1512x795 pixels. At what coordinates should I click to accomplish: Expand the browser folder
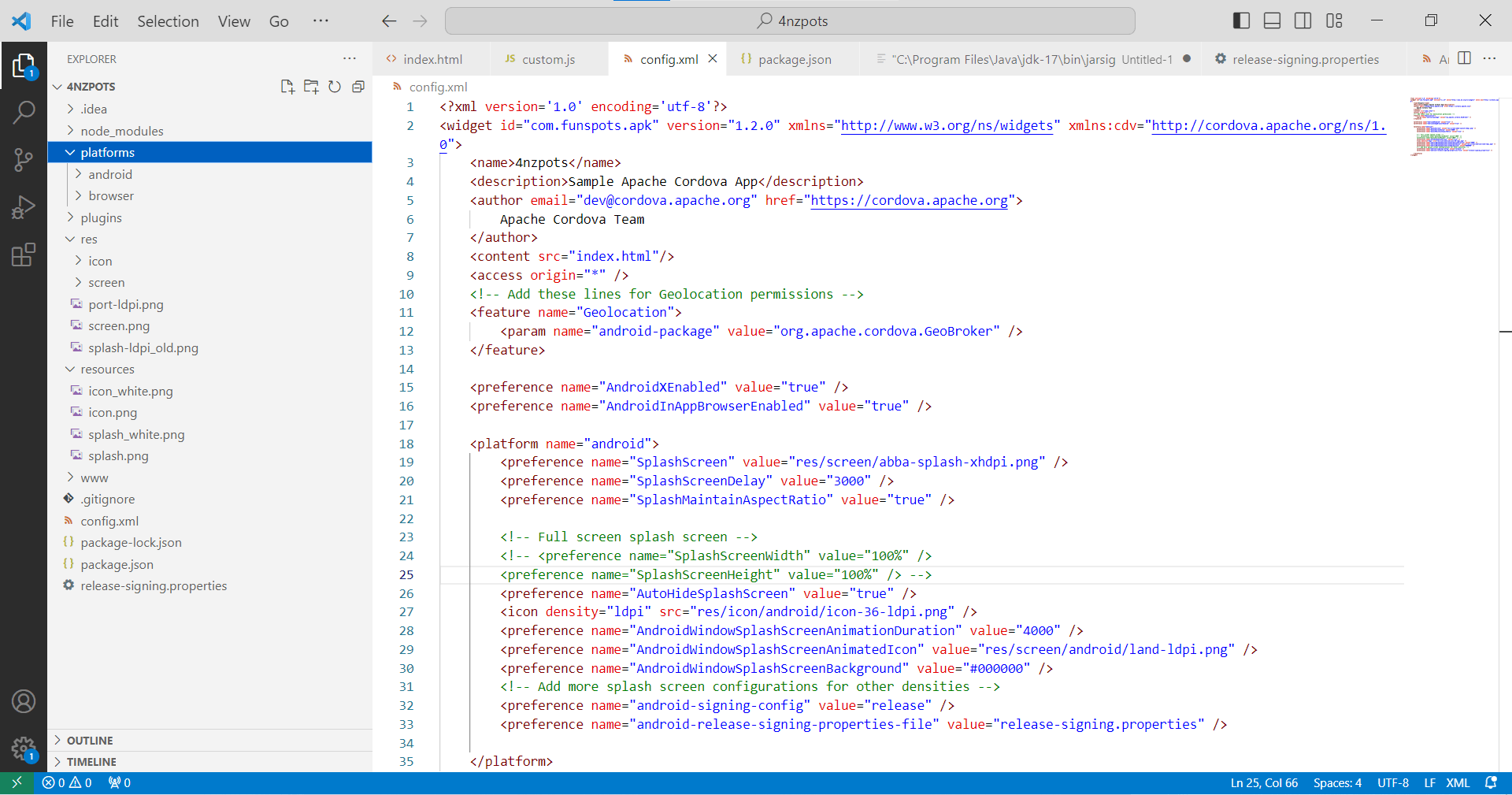pyautogui.click(x=209, y=195)
